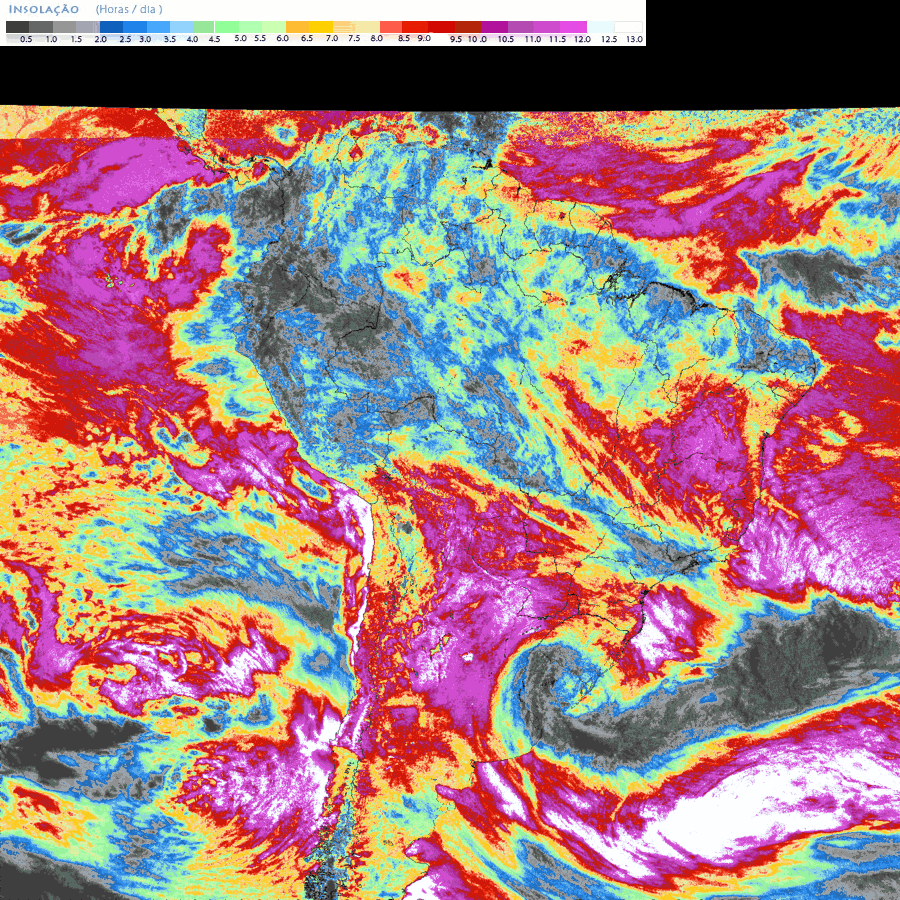This screenshot has height=900, width=900.
Task: Select the '11.5' legend value
Action: (557, 39)
